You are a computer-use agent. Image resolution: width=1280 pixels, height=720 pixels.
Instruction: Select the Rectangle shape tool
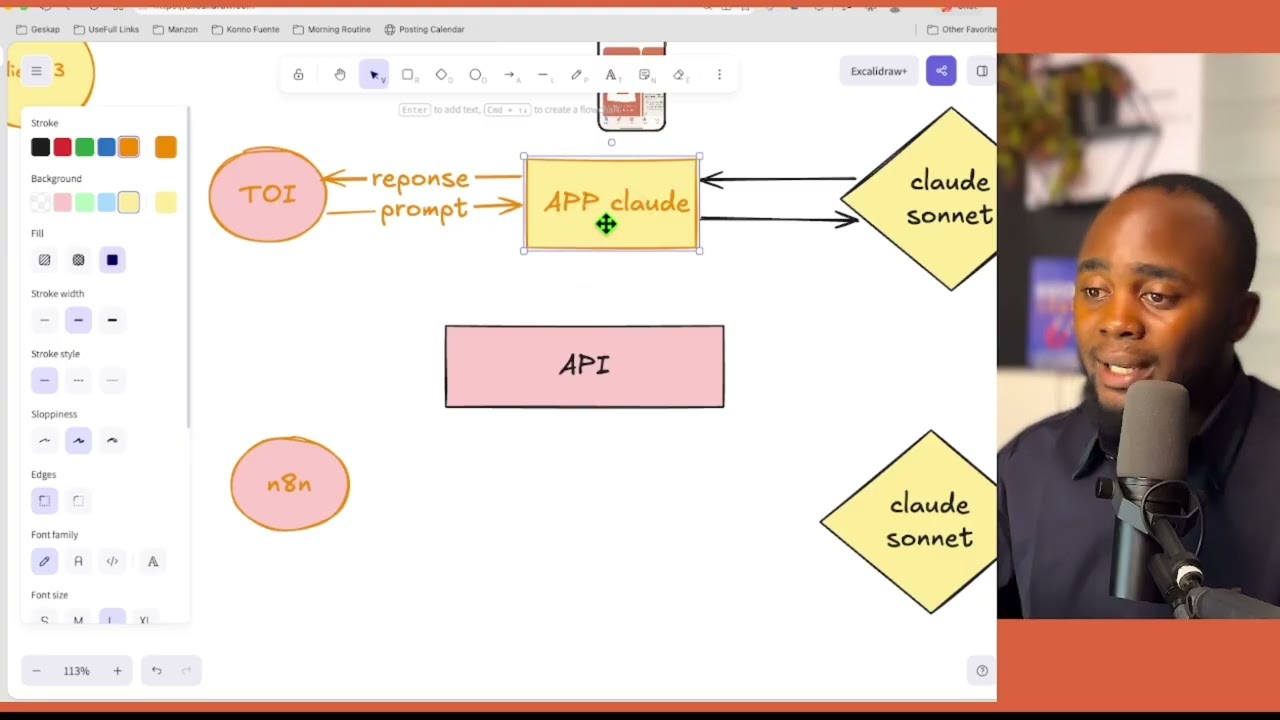pyautogui.click(x=408, y=74)
